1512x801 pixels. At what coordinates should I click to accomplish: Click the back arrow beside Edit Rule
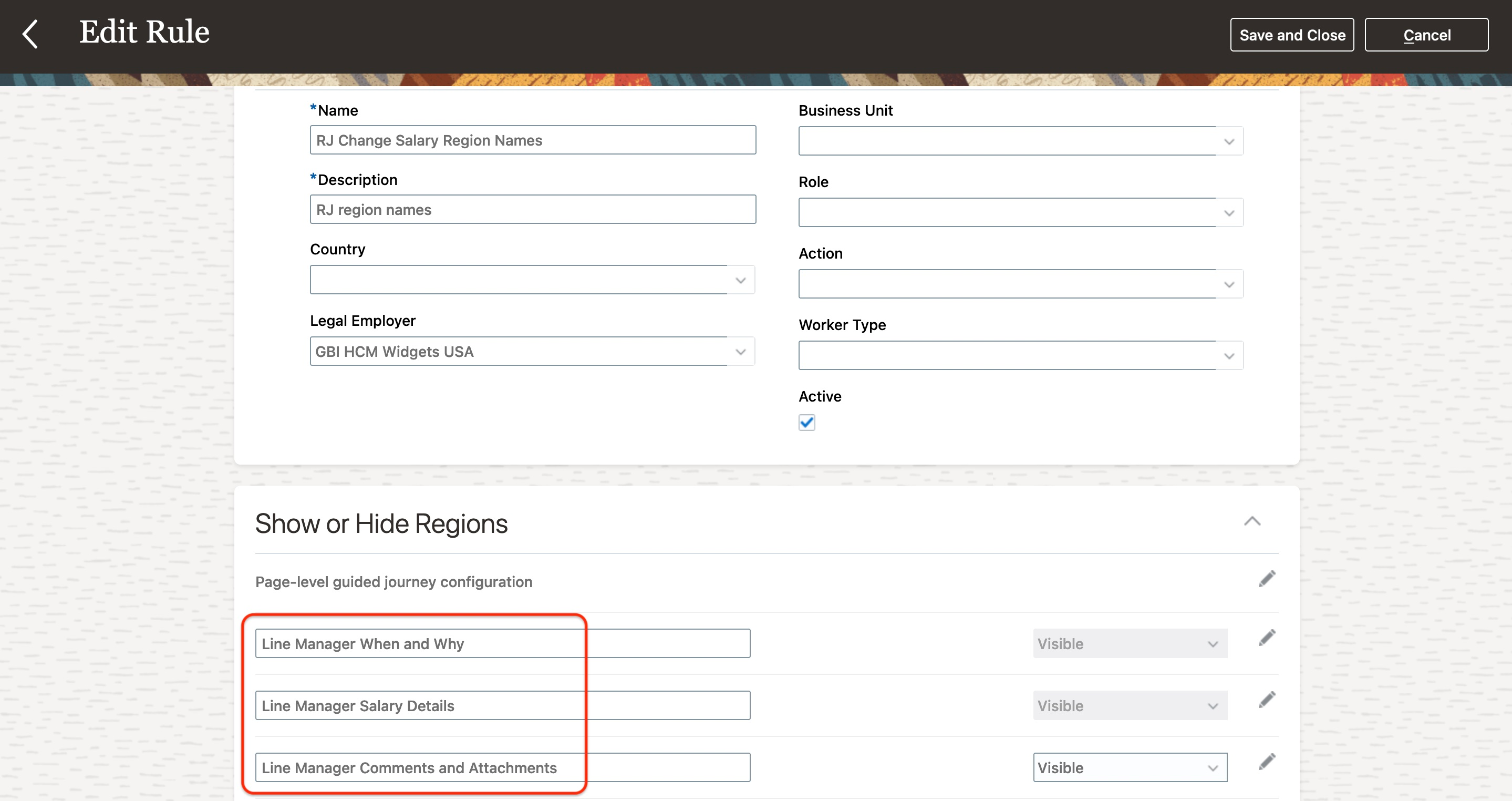pyautogui.click(x=30, y=34)
